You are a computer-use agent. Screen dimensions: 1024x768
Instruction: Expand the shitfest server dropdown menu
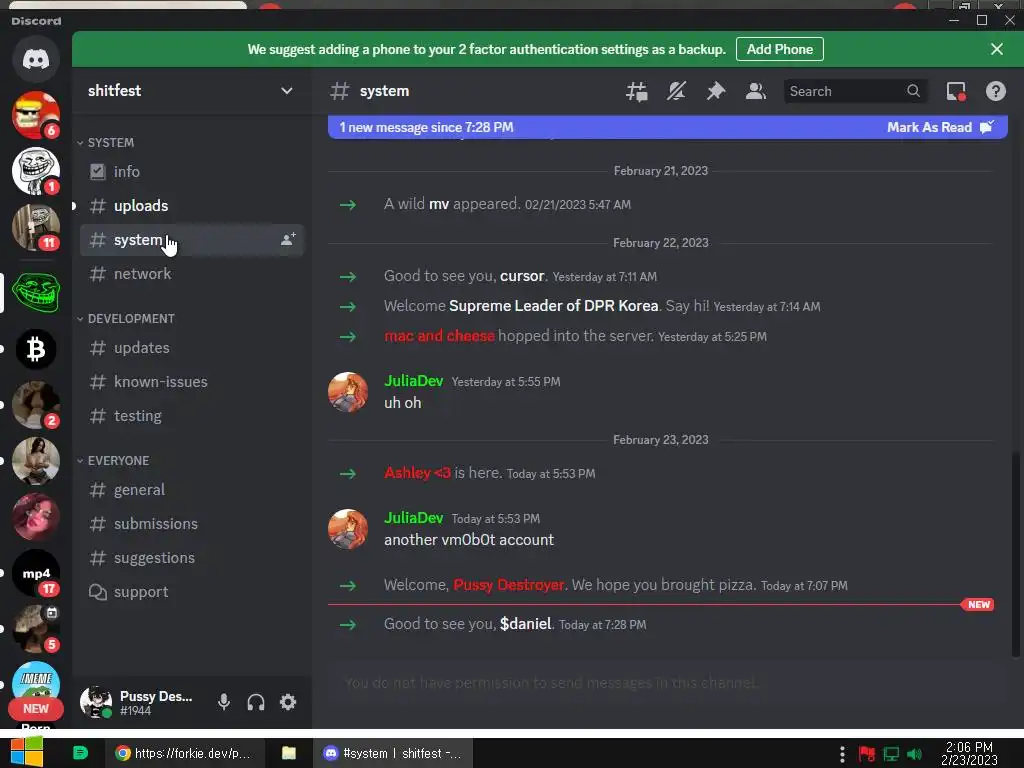286,91
